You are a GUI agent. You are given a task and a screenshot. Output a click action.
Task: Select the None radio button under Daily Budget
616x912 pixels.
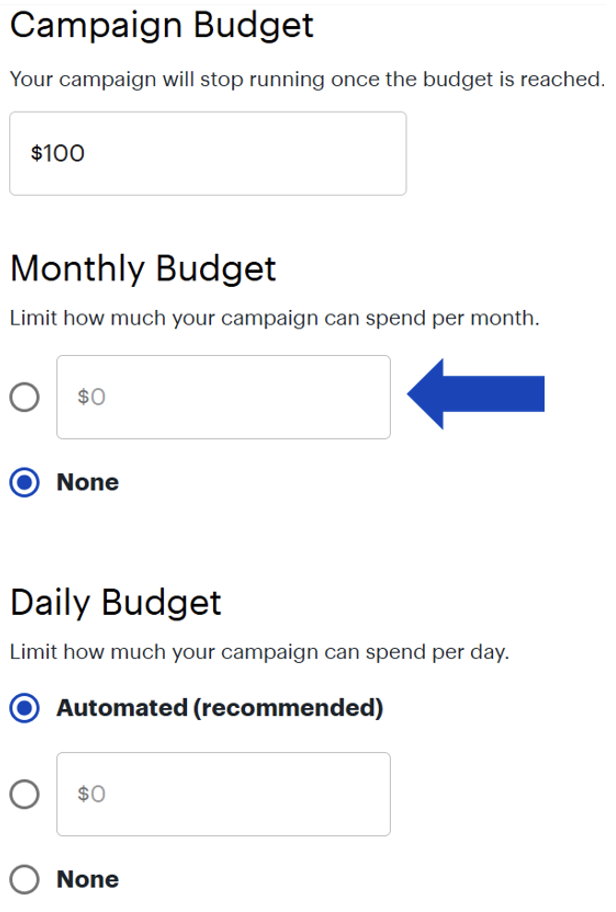click(x=25, y=880)
